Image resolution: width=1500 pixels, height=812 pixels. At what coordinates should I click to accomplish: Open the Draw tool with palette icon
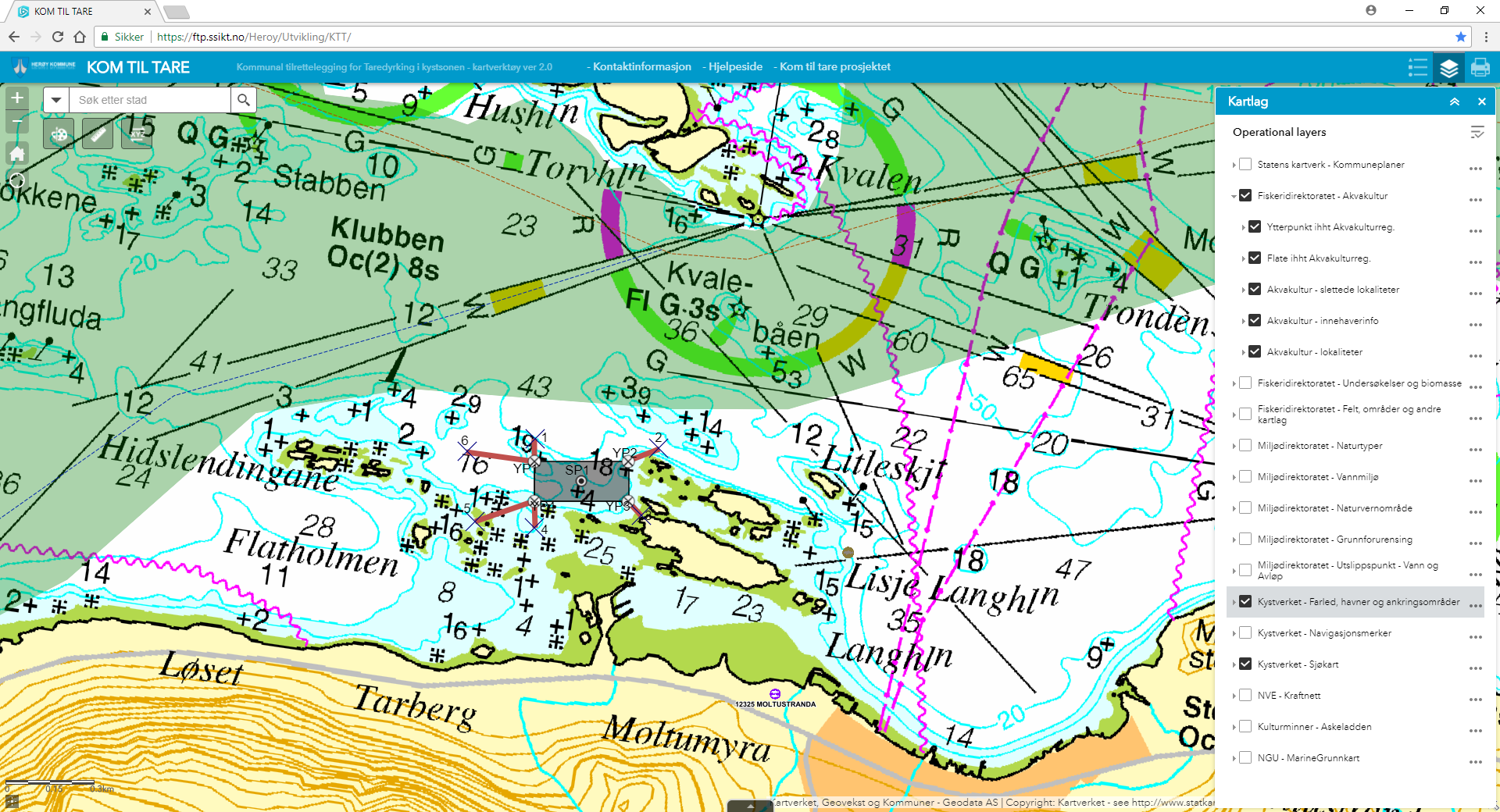(59, 134)
